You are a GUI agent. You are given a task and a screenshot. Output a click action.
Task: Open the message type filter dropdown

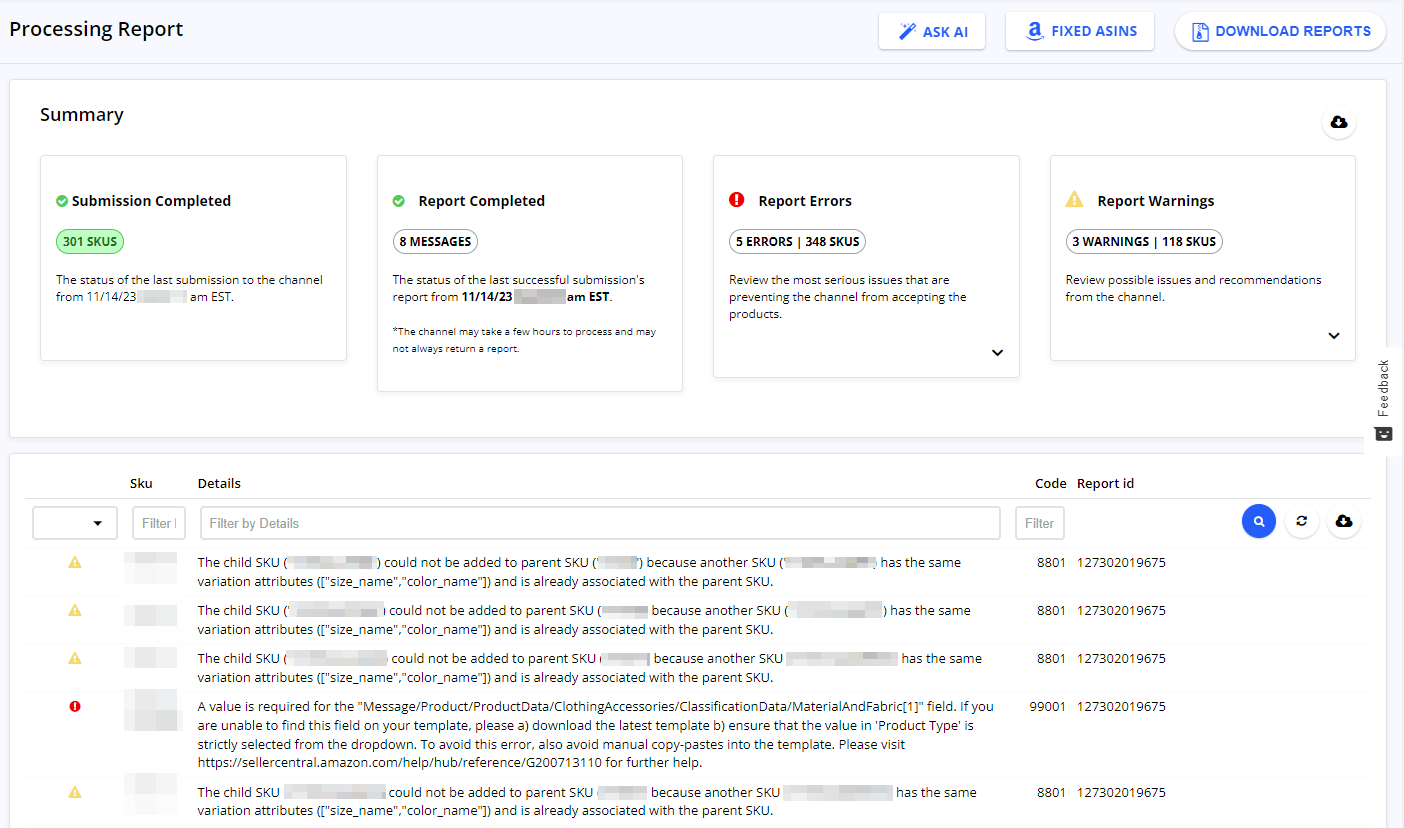[x=75, y=523]
